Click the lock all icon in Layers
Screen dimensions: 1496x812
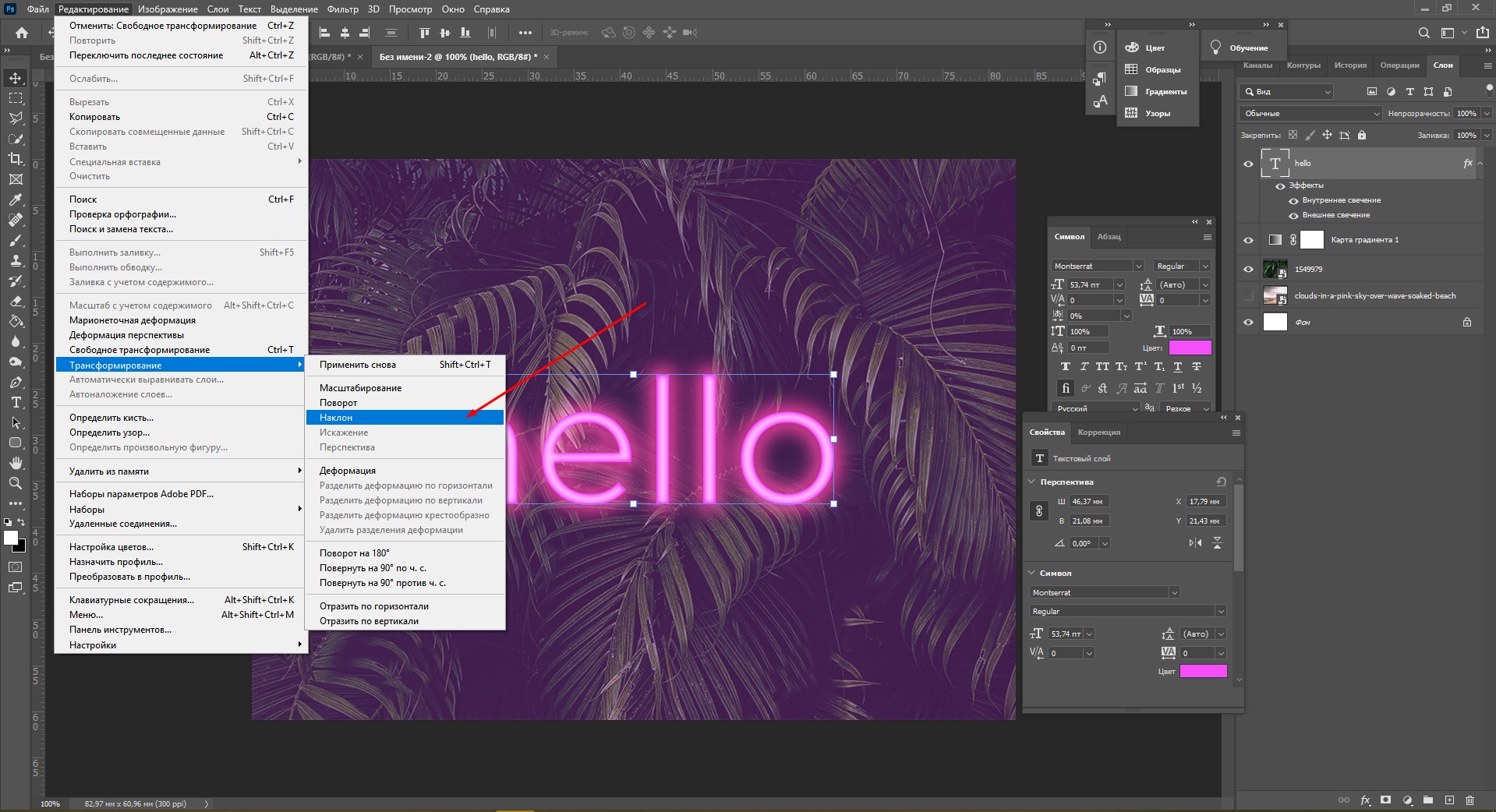click(1362, 135)
